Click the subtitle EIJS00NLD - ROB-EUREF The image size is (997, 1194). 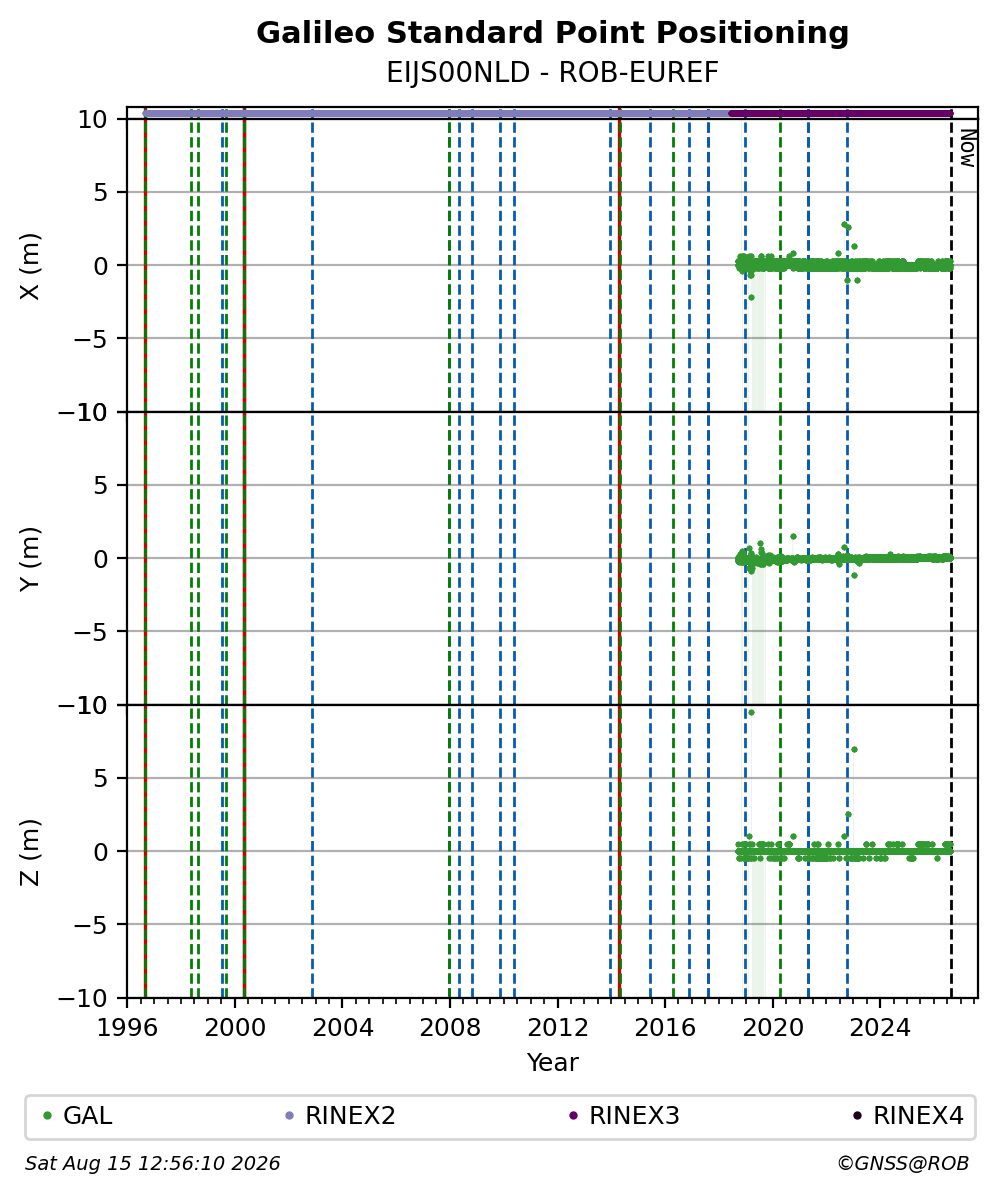[x=552, y=73]
